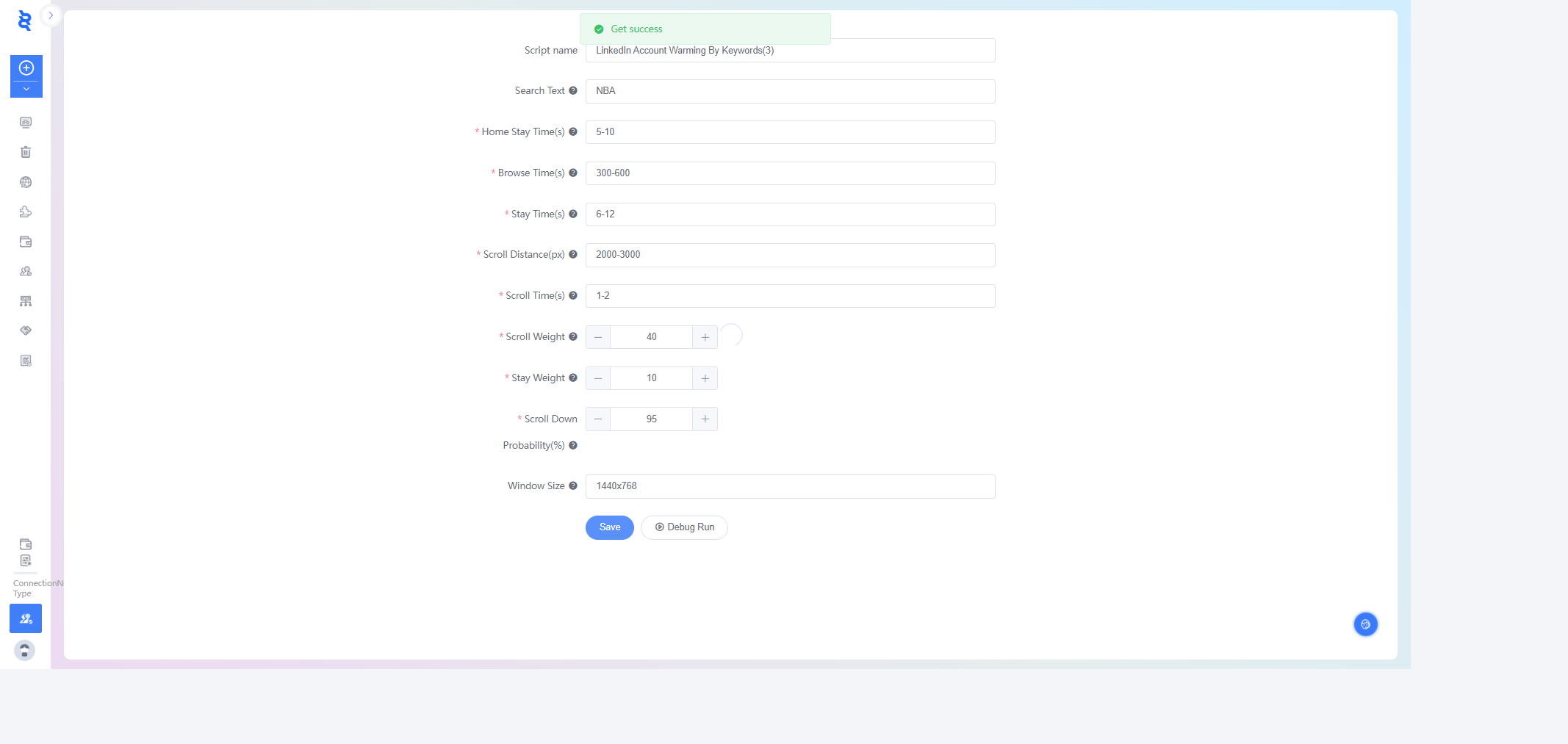This screenshot has height=744, width=1568.
Task: Click the trash bin icon in sidebar
Action: (26, 152)
